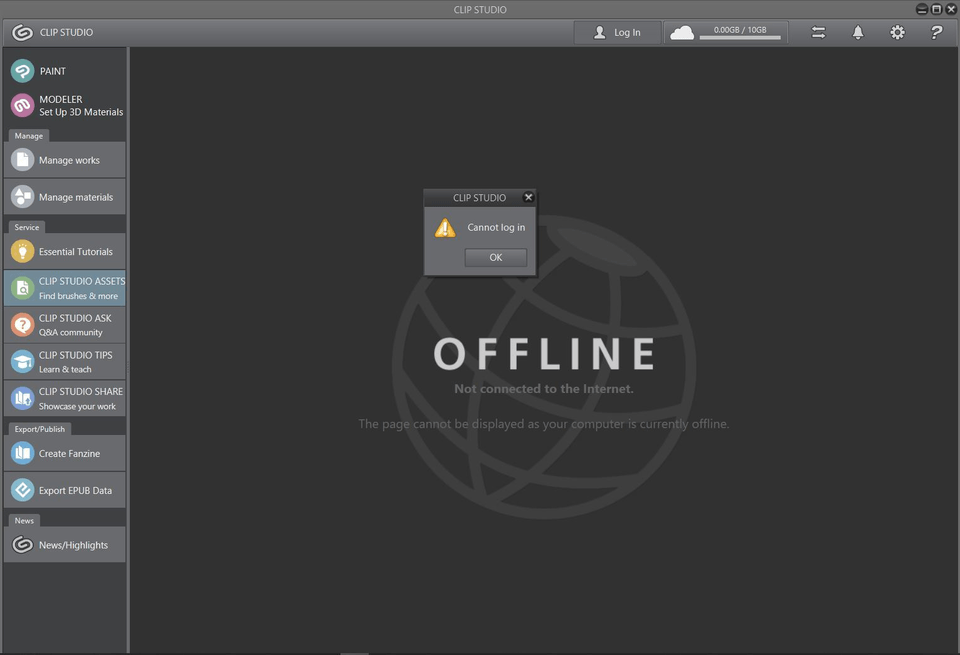Image resolution: width=960 pixels, height=655 pixels.
Task: Click 'Not connected to the Internet.' text
Action: [x=544, y=389]
